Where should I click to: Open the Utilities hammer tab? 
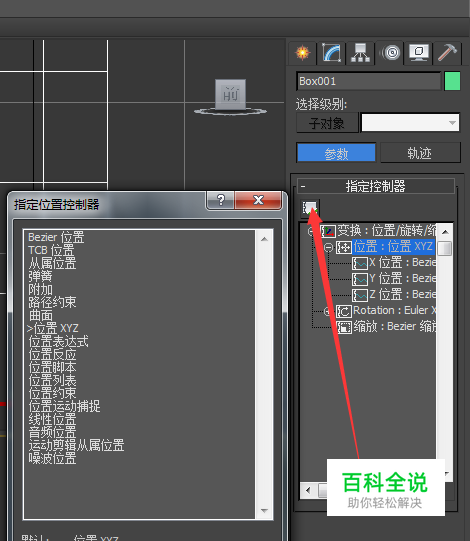point(447,53)
